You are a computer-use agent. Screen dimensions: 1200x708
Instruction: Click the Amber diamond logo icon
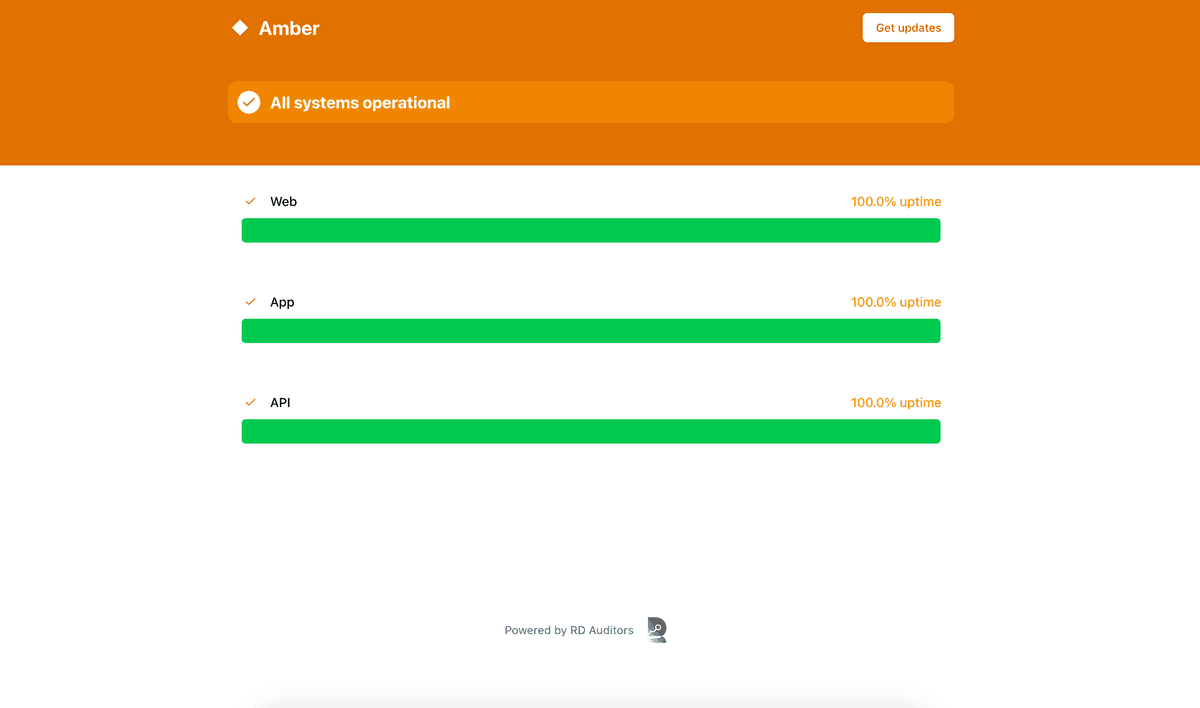[239, 27]
